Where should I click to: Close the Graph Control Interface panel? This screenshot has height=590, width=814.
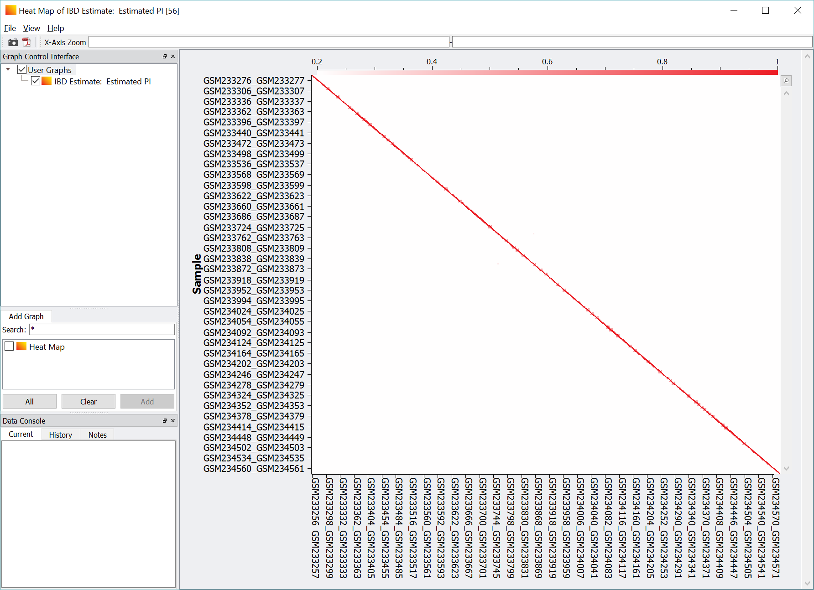(x=172, y=57)
